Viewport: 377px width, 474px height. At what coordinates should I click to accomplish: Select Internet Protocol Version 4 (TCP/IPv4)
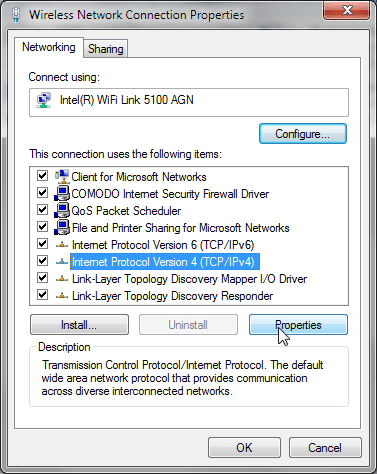165,262
